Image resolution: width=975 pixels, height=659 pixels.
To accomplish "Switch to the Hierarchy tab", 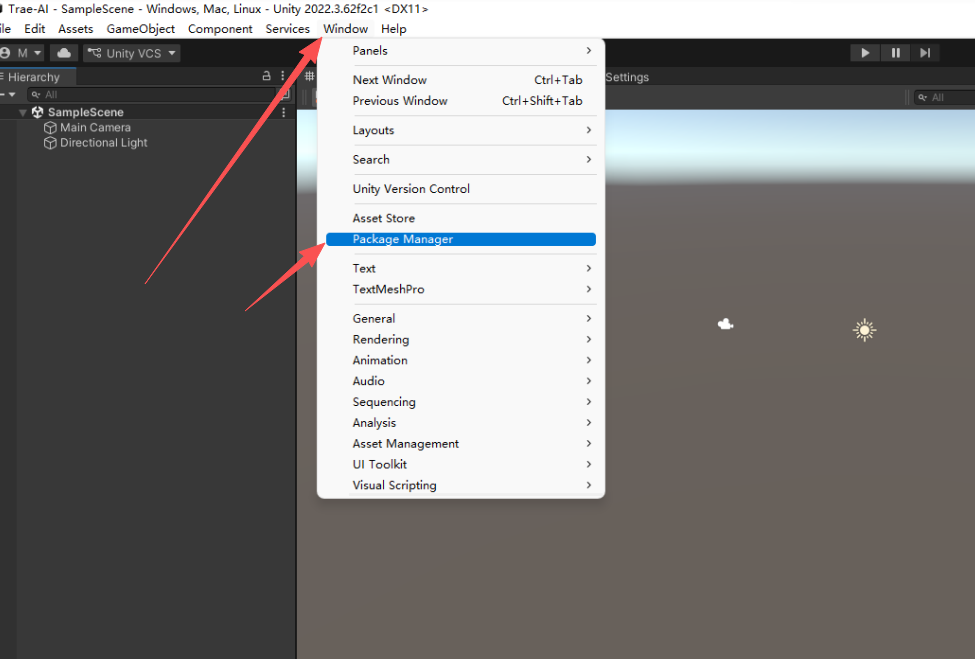I will 37,77.
